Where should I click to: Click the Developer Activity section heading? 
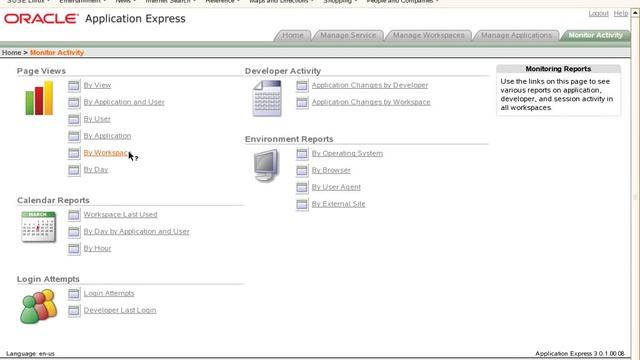coord(283,71)
